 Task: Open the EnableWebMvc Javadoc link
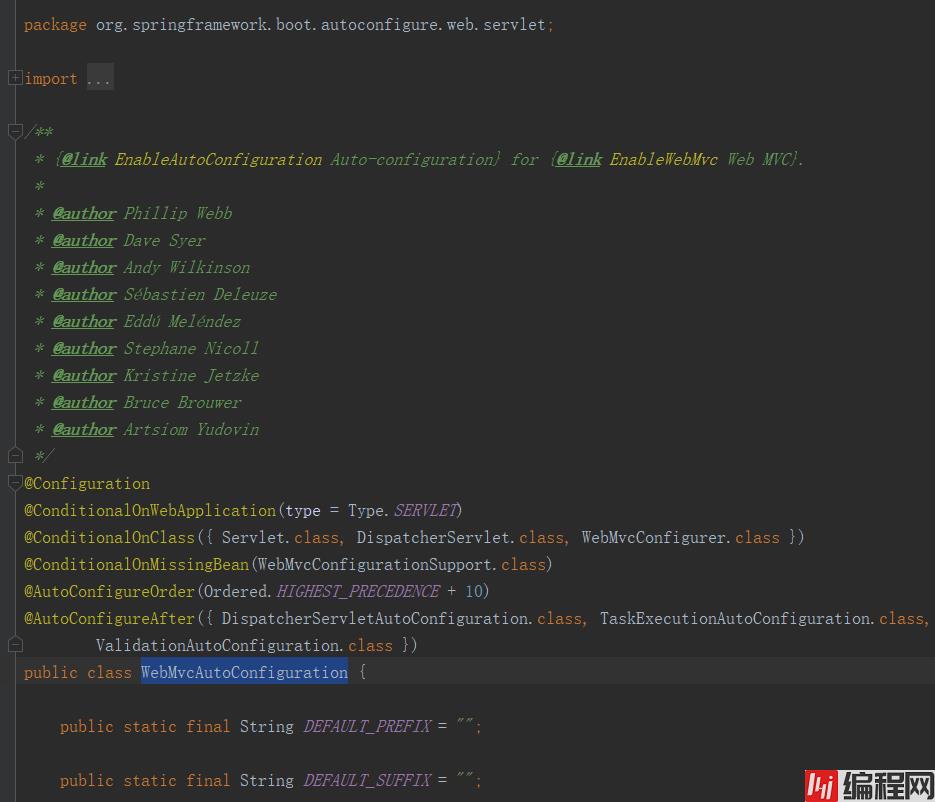point(663,159)
